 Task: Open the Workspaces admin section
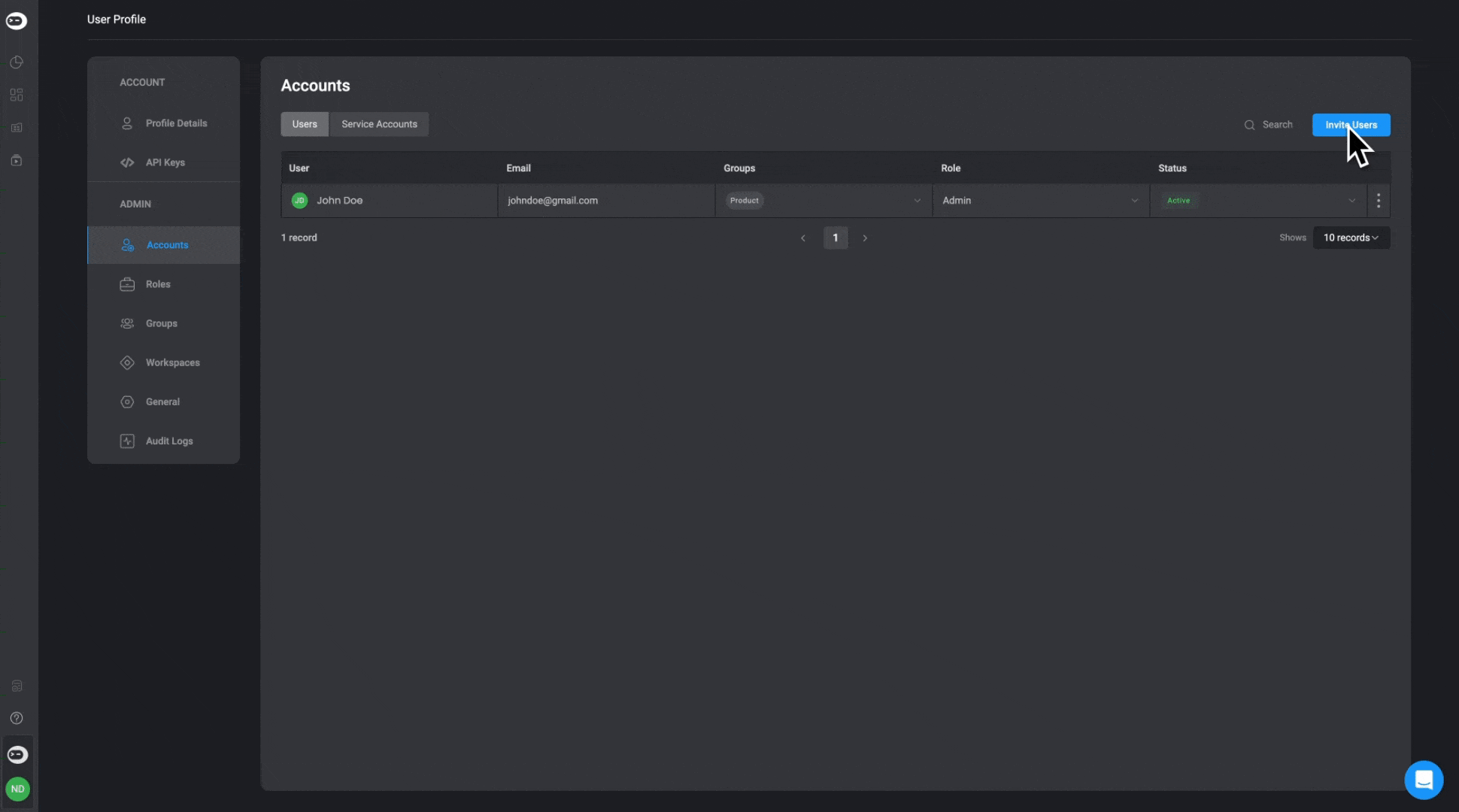172,362
